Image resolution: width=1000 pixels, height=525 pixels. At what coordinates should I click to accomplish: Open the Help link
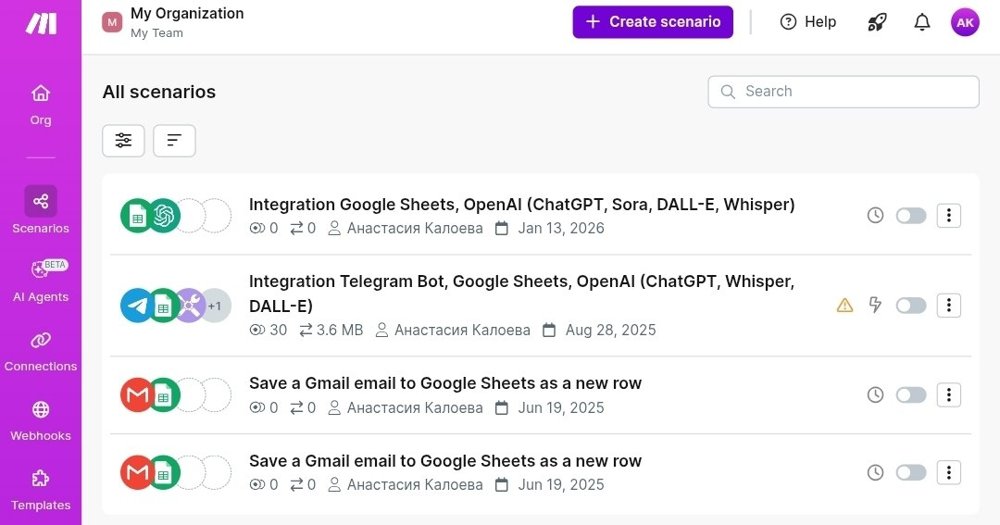pyautogui.click(x=808, y=22)
